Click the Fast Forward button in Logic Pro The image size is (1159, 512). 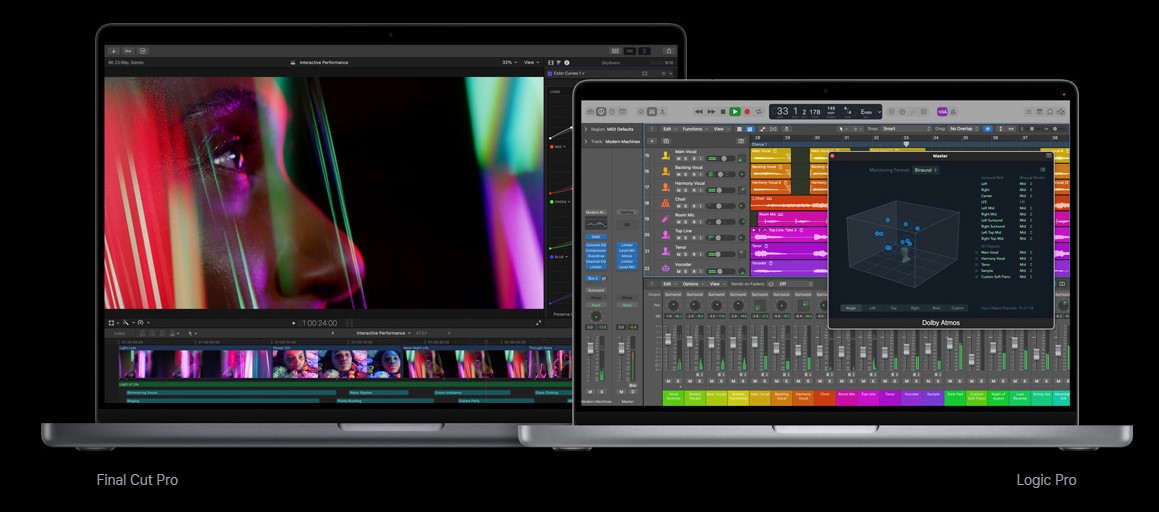(711, 112)
